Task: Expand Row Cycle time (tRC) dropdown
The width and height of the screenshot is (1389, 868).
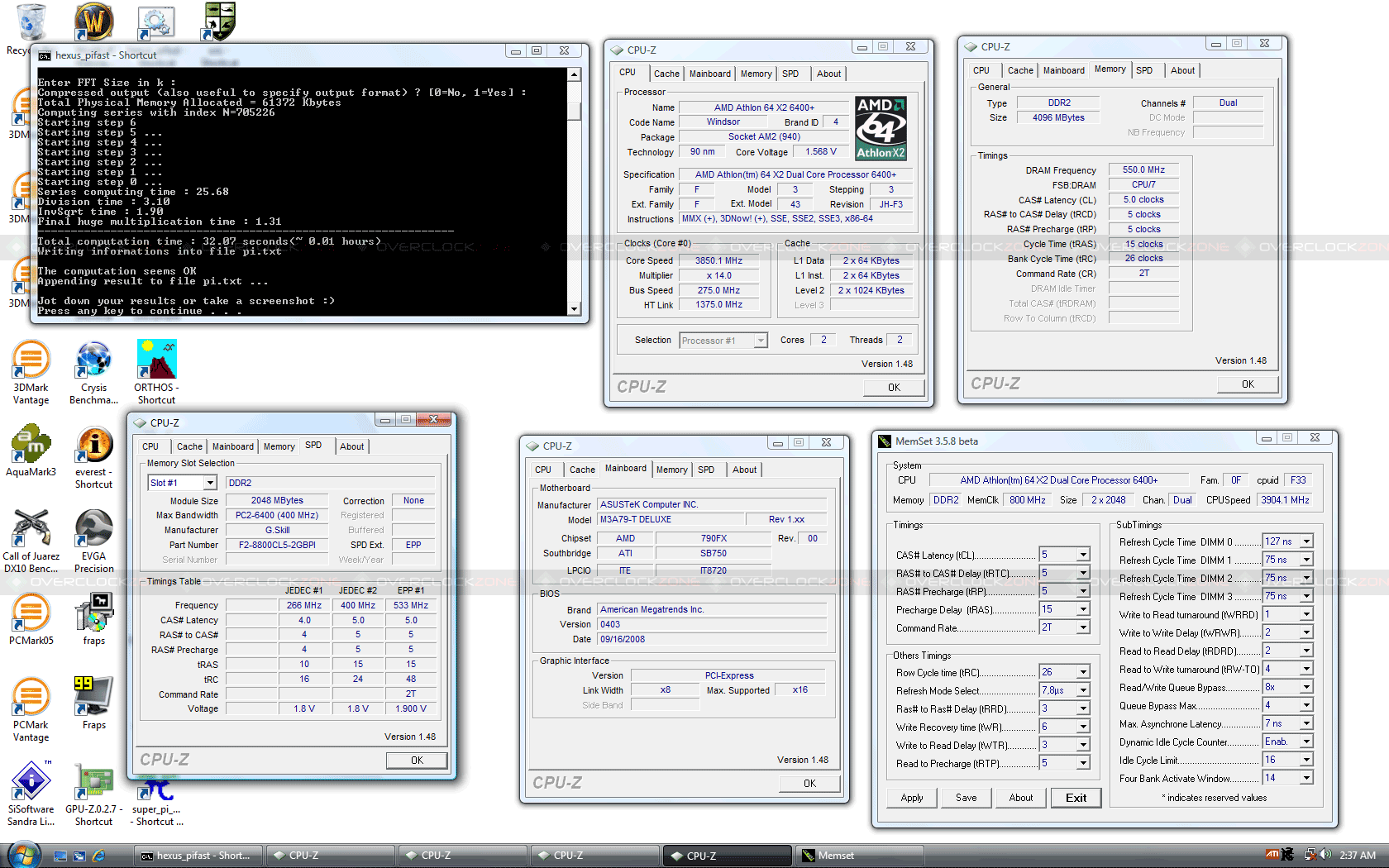Action: (1083, 672)
